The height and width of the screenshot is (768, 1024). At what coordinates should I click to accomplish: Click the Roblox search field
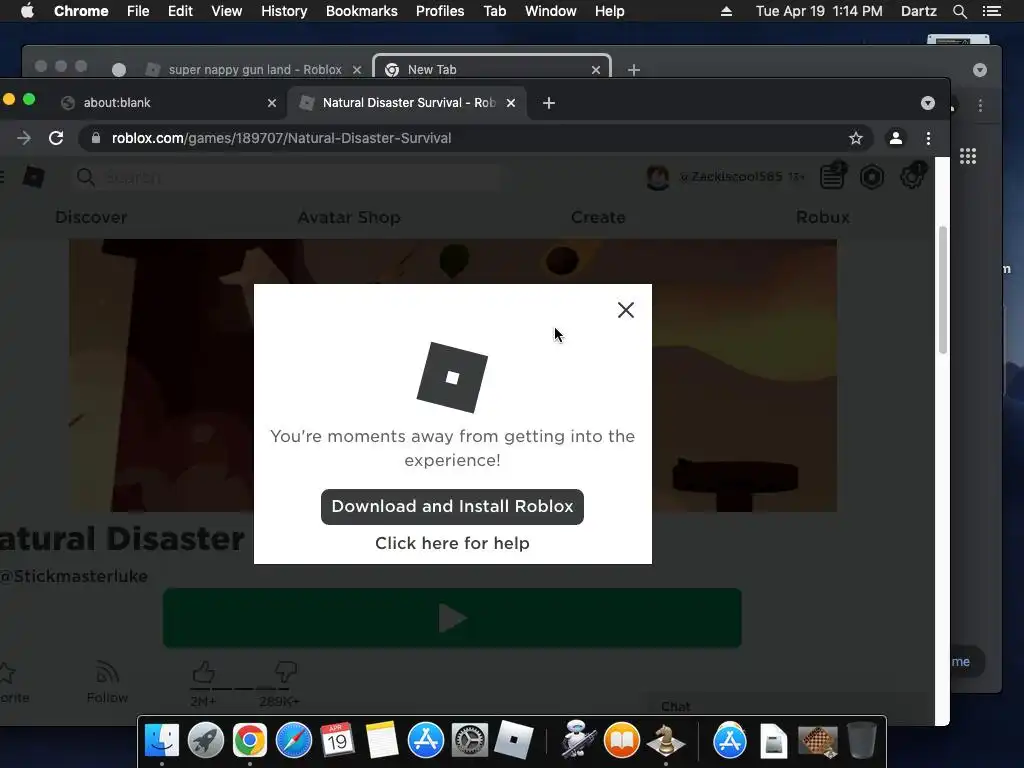pos(287,177)
